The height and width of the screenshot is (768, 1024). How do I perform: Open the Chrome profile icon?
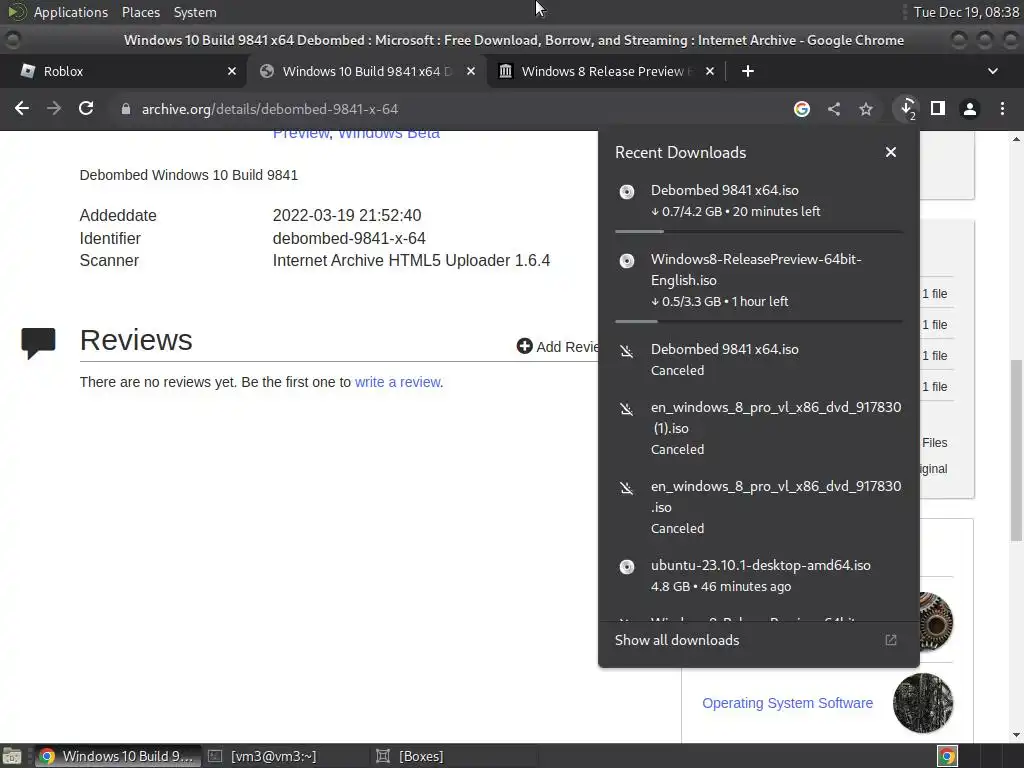pos(970,109)
